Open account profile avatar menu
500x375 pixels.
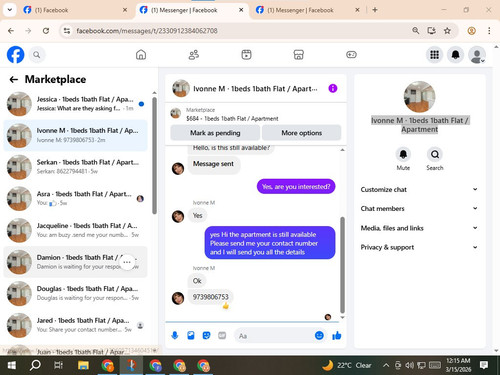477,55
